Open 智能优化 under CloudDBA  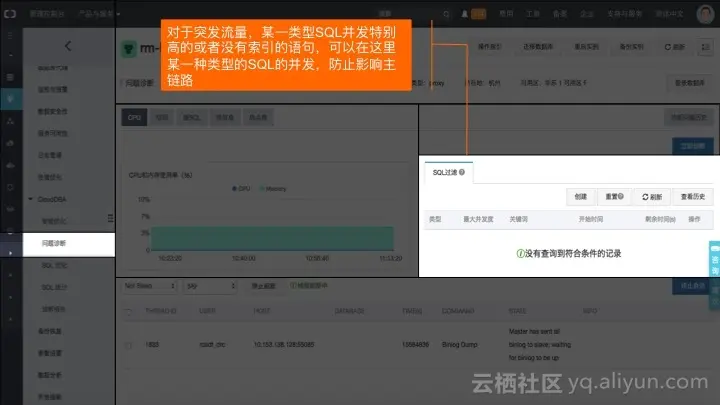tap(54, 221)
